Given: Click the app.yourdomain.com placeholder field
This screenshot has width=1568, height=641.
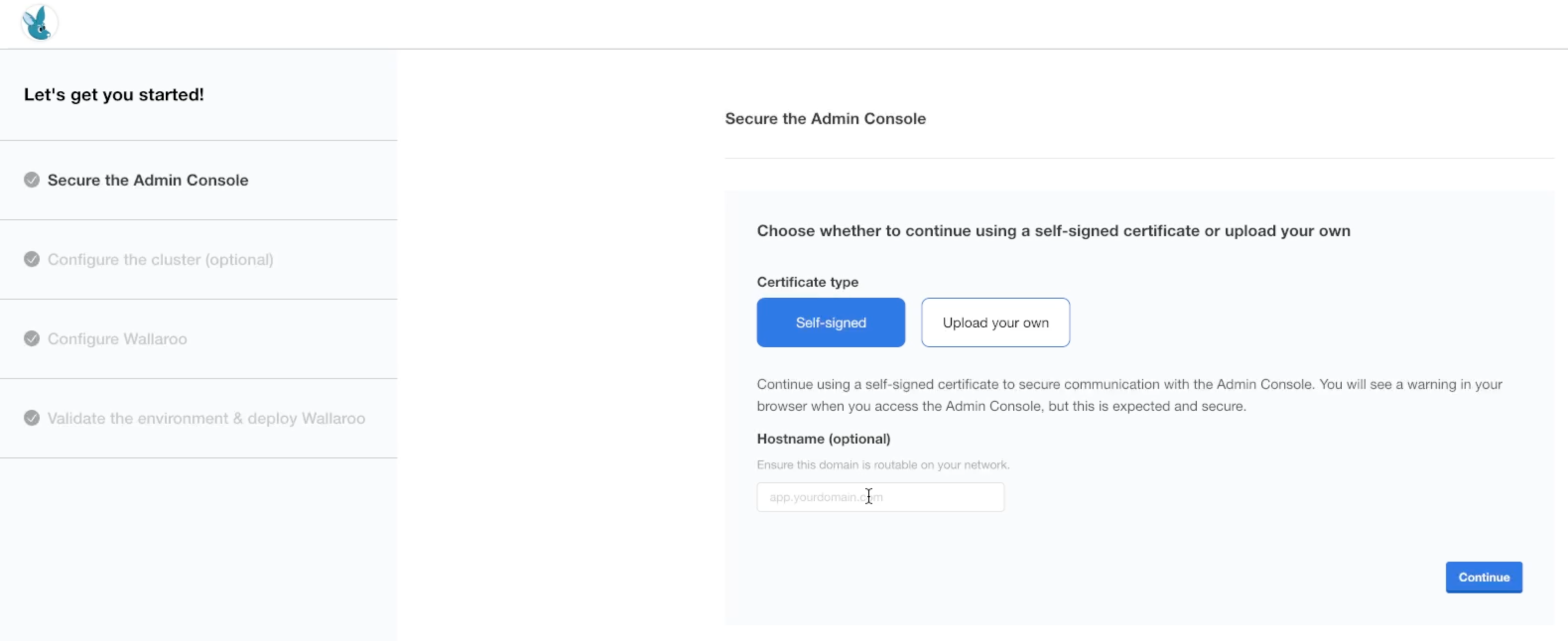Looking at the screenshot, I should 880,496.
